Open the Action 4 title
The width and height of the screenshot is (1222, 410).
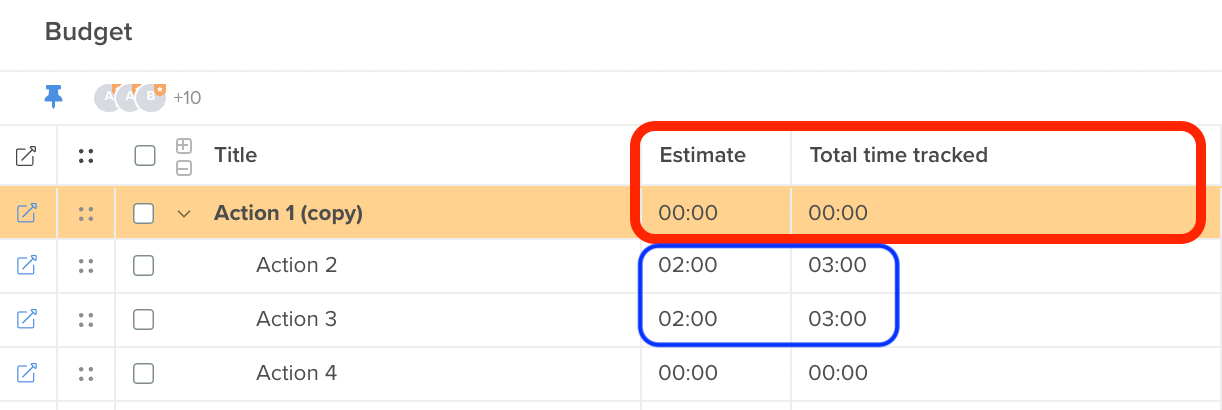click(x=296, y=373)
